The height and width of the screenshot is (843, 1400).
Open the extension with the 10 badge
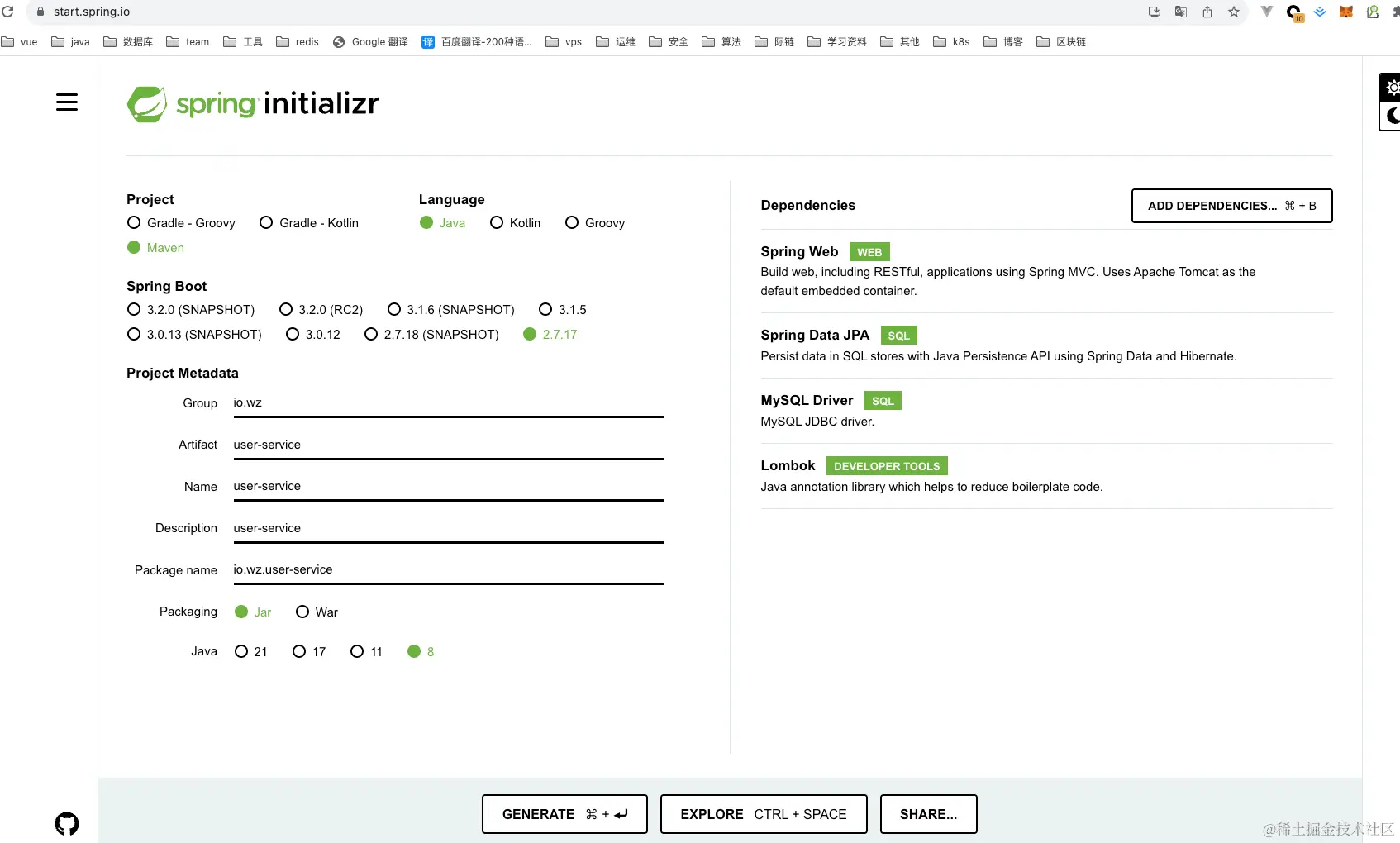click(x=1294, y=12)
